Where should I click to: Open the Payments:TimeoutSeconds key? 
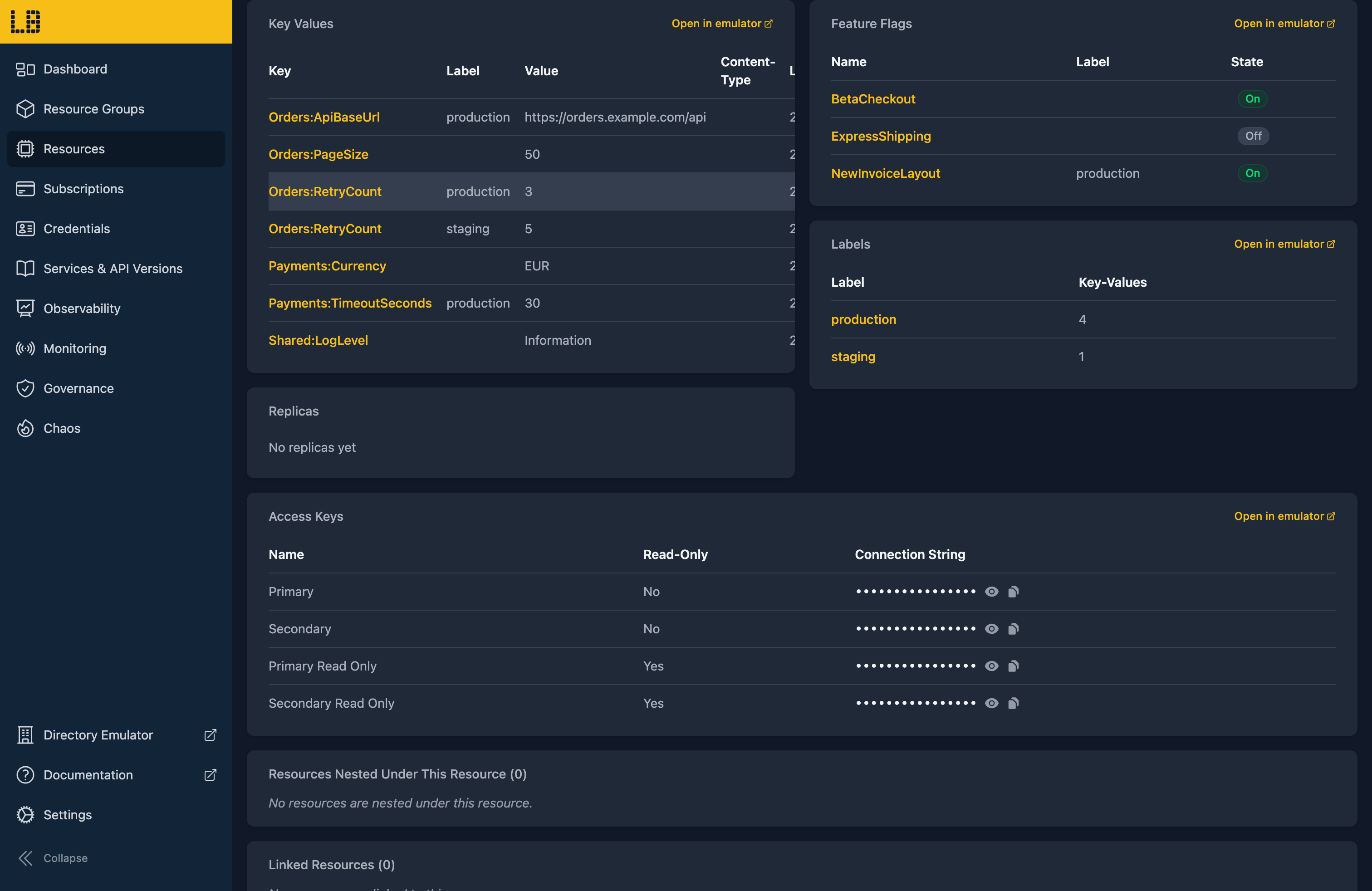(350, 303)
